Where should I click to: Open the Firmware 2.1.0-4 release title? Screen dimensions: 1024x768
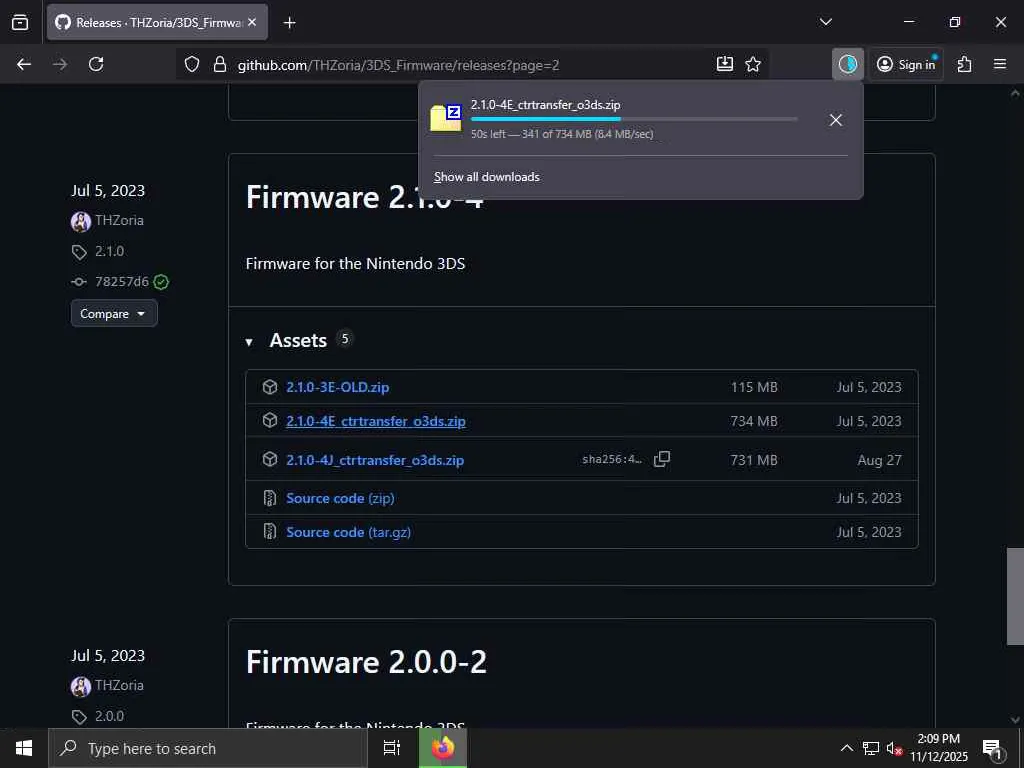pos(365,197)
